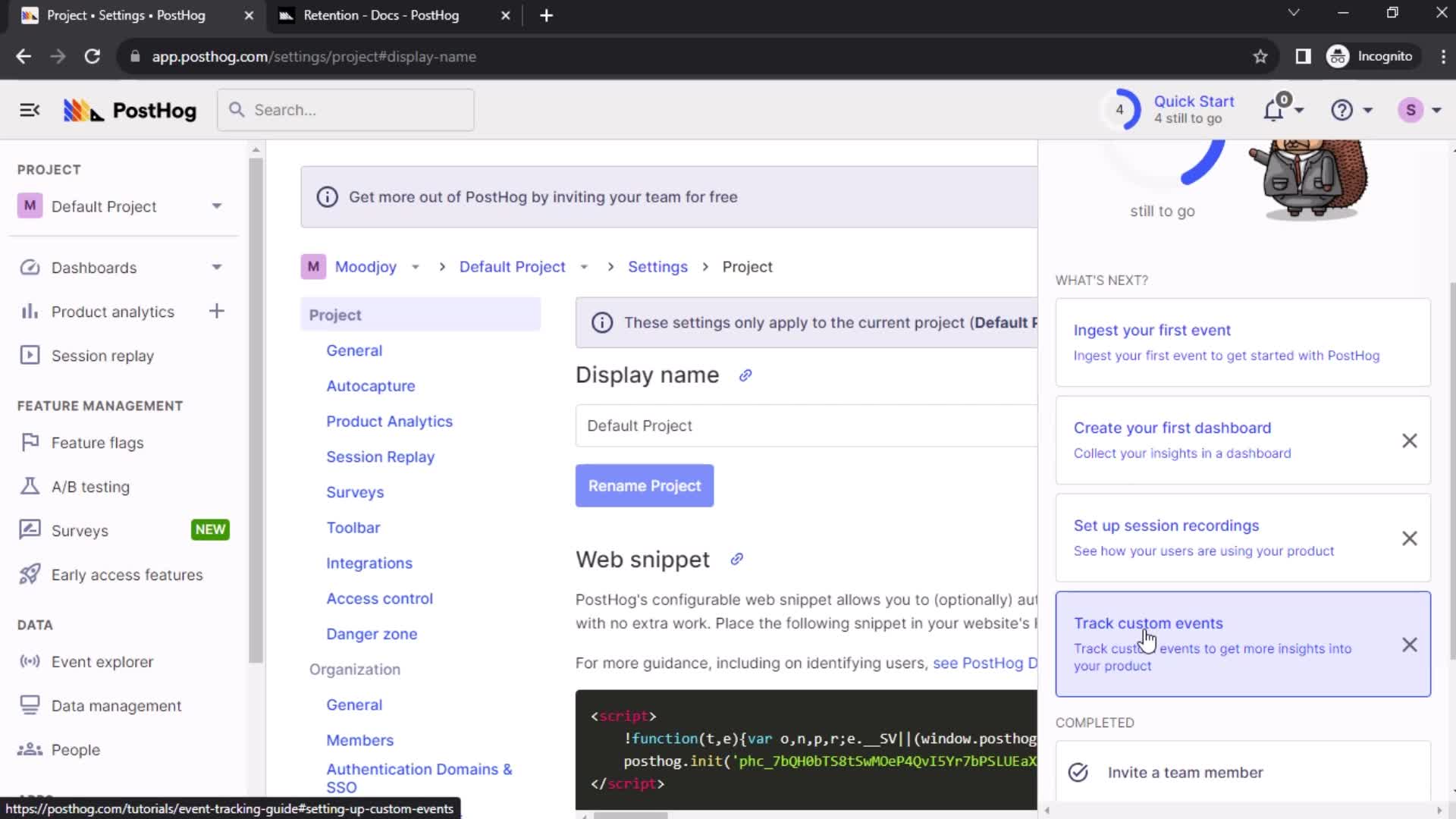Select the Product Analytics icon

pyautogui.click(x=27, y=311)
